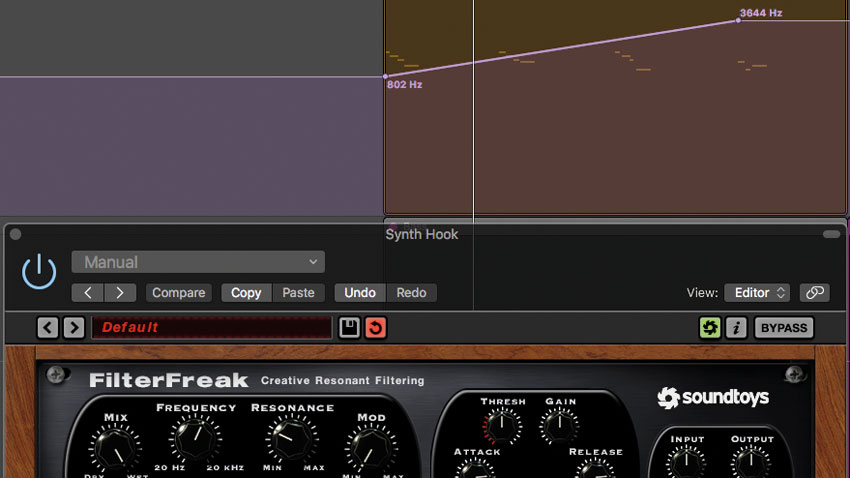Viewport: 850px width, 478px height.
Task: Adjust the Thresh knob
Action: (502, 425)
